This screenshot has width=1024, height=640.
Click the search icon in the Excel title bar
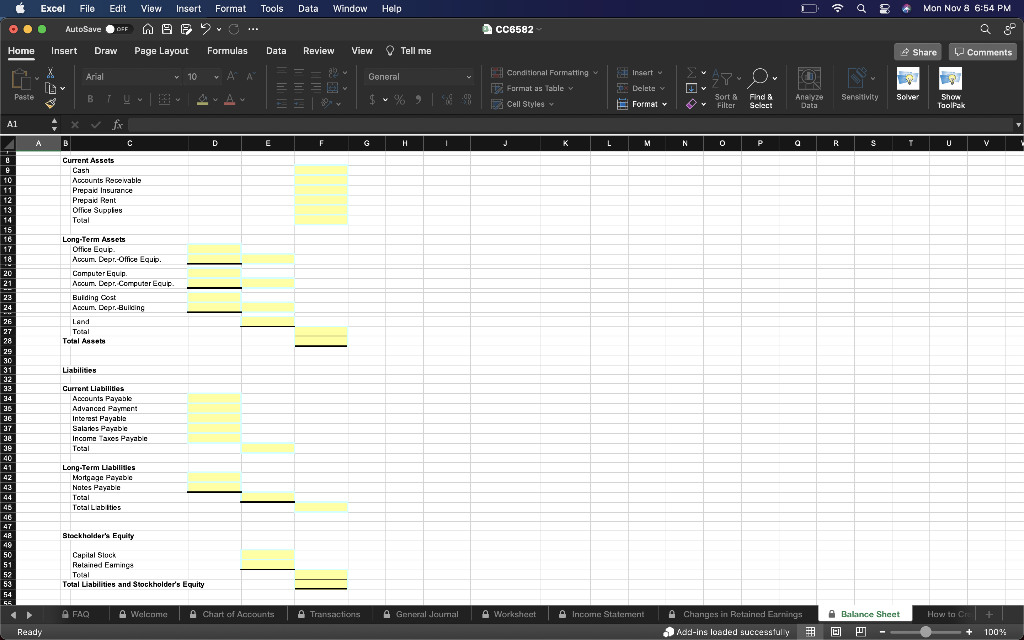(985, 29)
